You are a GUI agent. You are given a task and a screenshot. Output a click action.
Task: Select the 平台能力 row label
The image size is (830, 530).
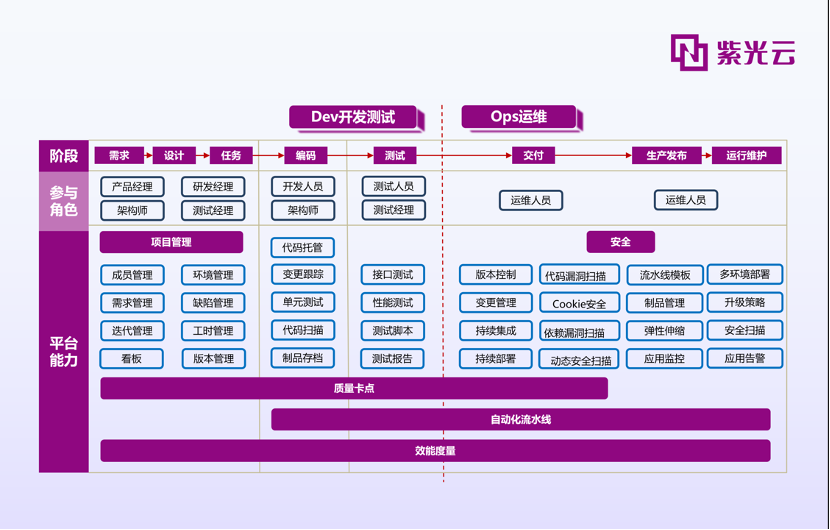click(64, 352)
